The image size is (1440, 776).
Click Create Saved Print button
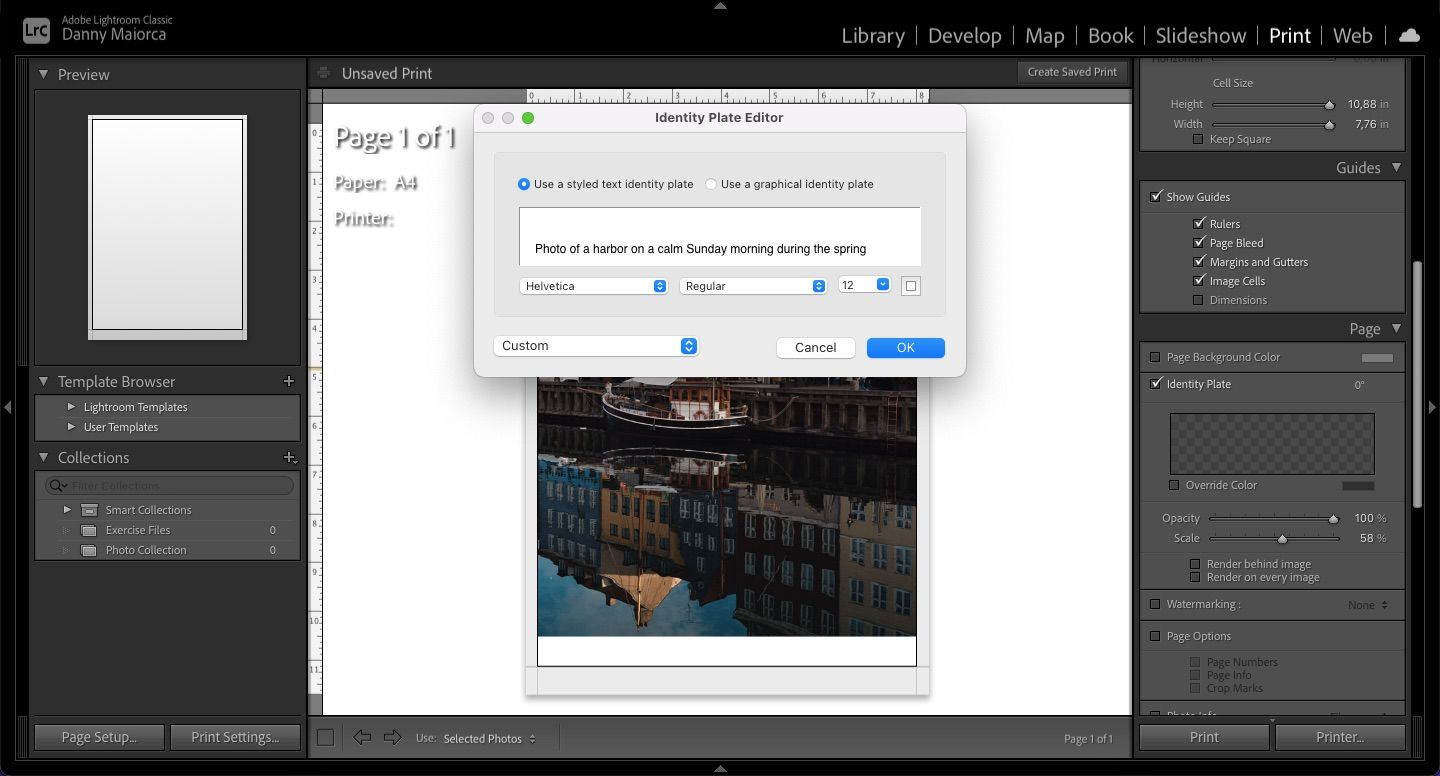click(1072, 72)
